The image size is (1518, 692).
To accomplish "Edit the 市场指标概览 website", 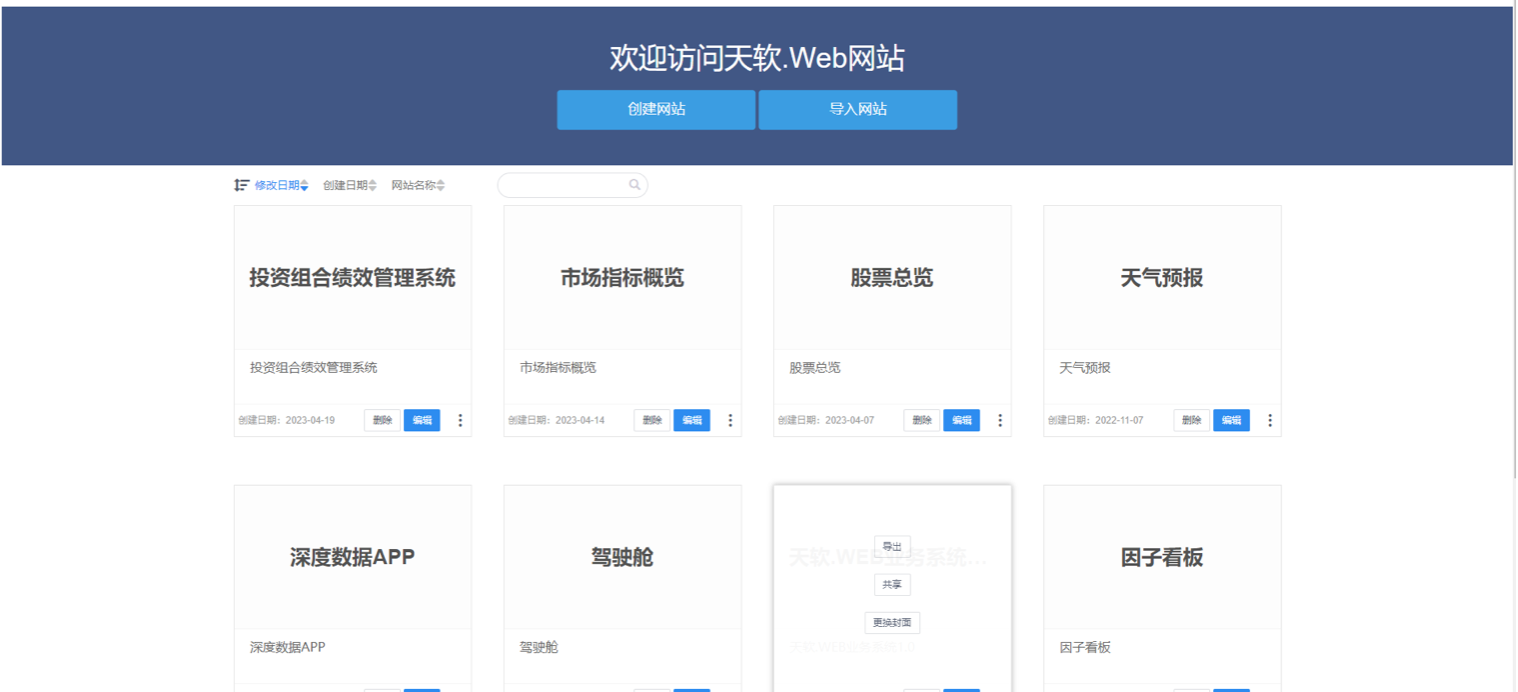I will [x=691, y=421].
